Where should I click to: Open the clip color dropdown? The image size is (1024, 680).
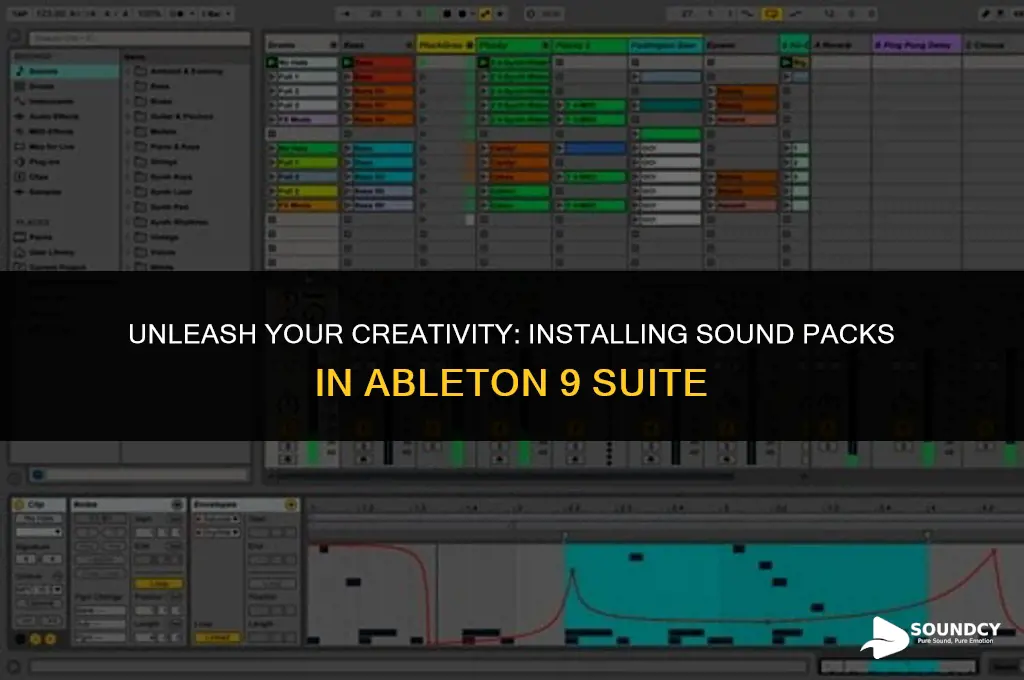click(39, 532)
